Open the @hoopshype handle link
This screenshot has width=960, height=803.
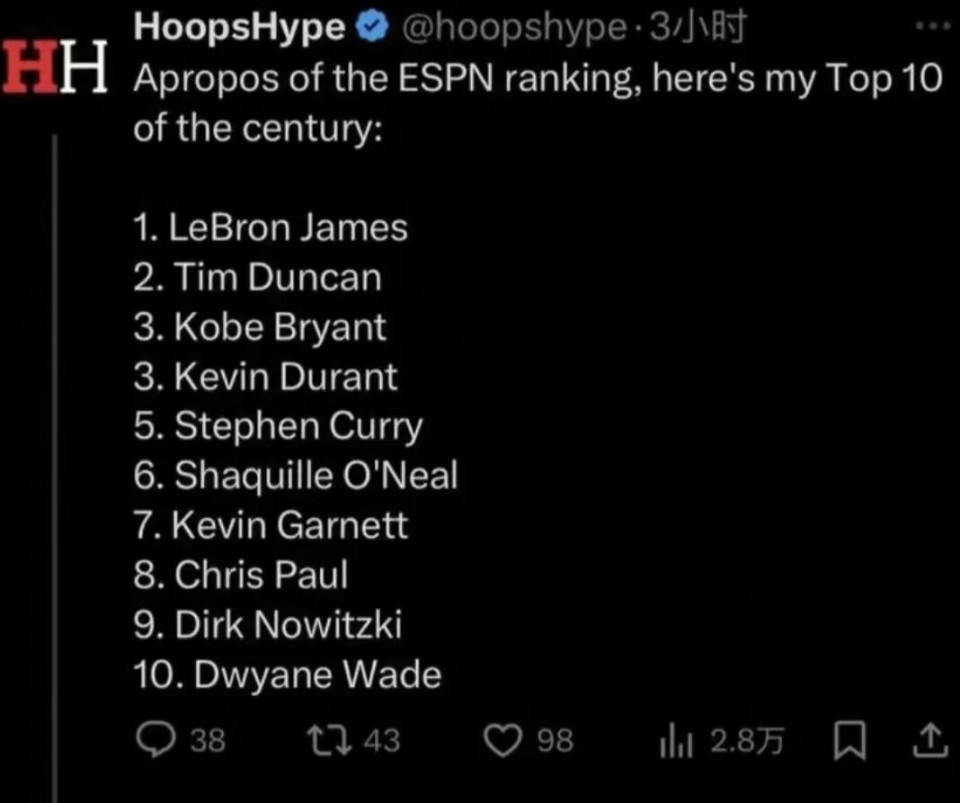pos(509,30)
